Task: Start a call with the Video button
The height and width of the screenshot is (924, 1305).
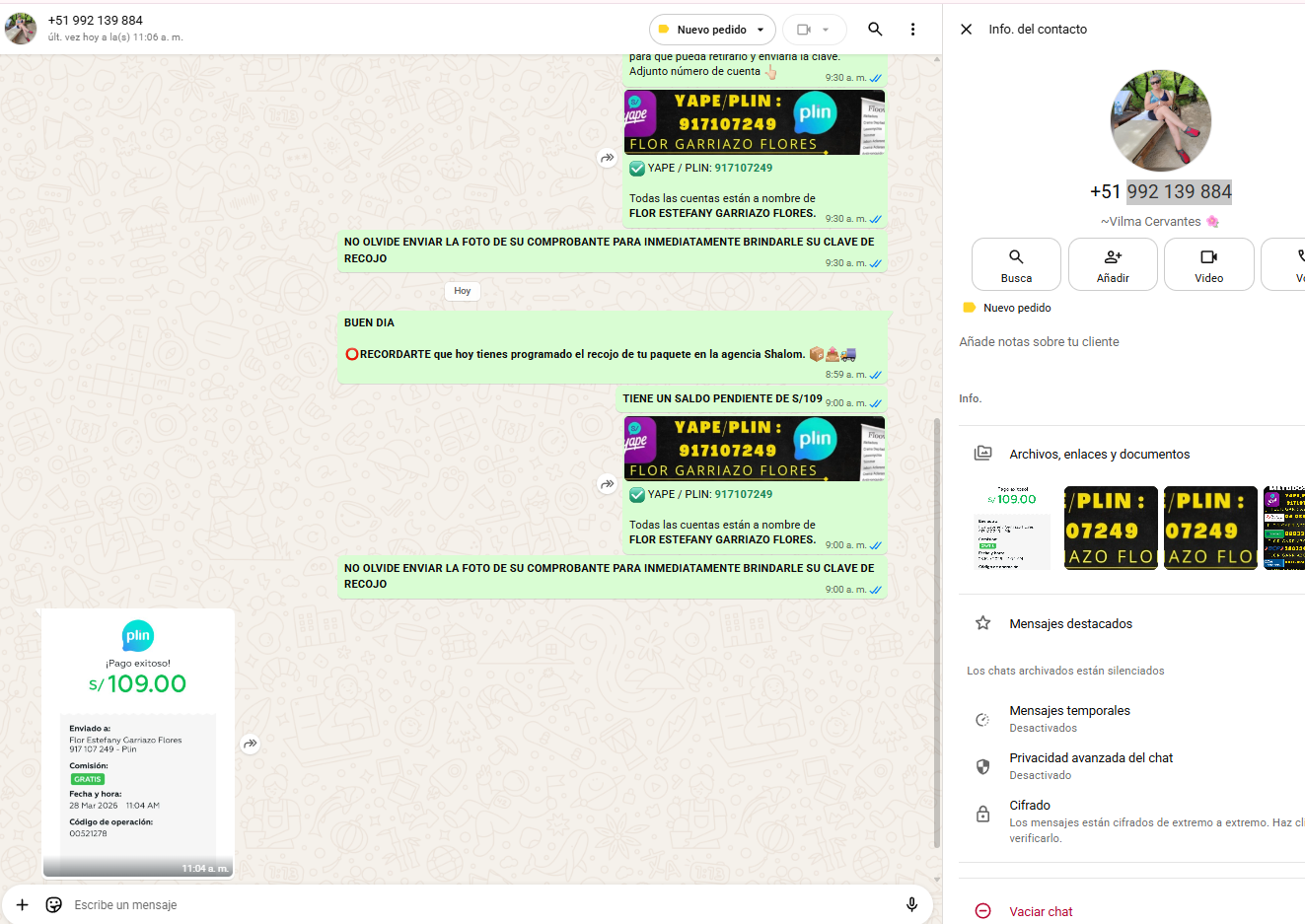Action: pyautogui.click(x=1208, y=264)
